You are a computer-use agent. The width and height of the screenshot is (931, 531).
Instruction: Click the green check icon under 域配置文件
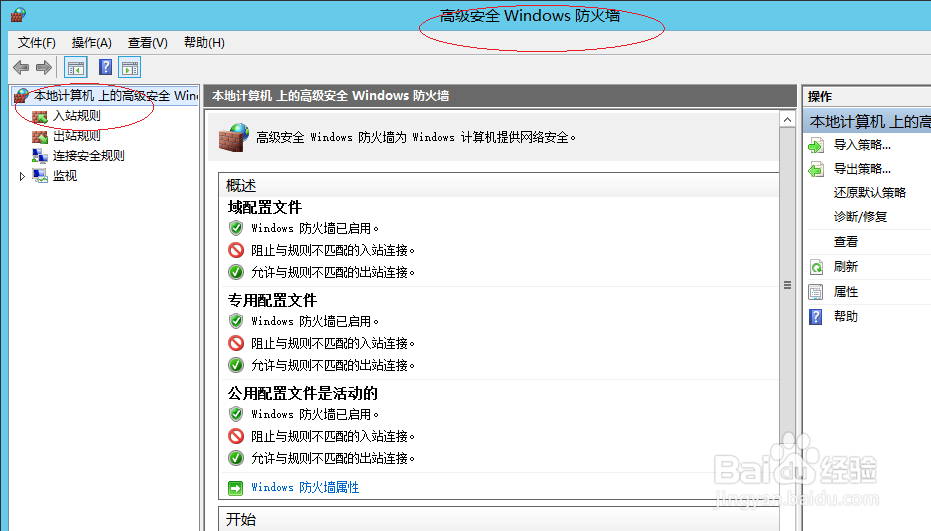click(236, 272)
